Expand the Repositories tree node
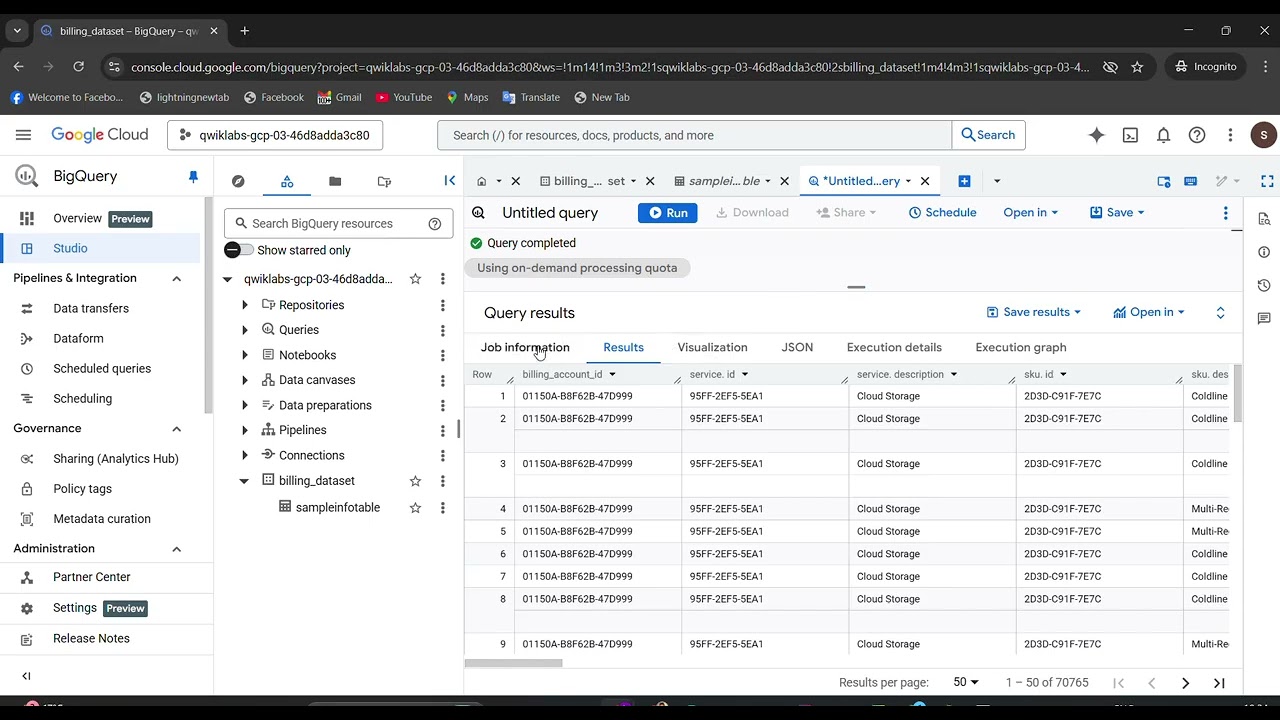Screen dimensions: 1280x720 click(x=245, y=305)
